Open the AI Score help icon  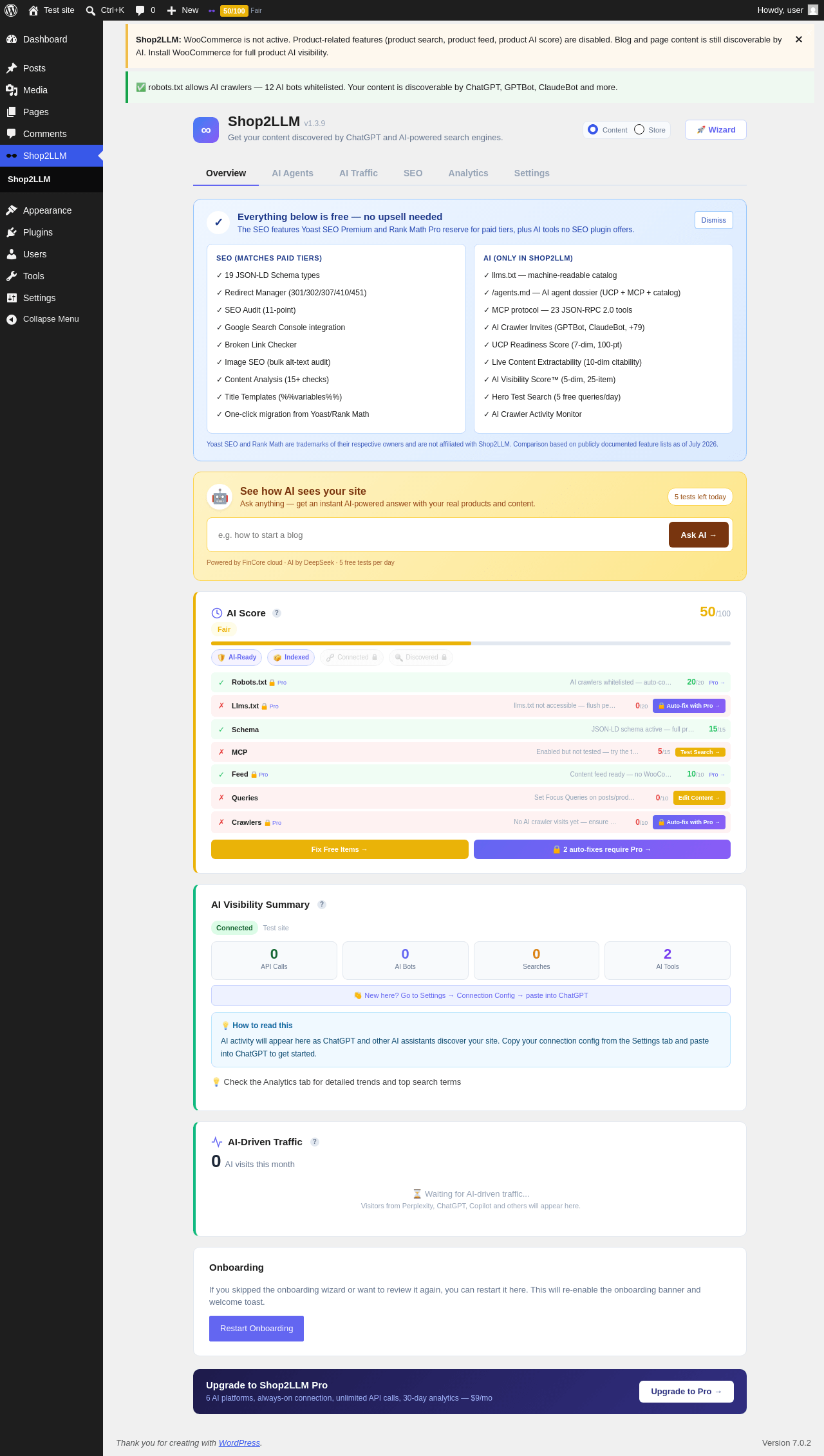[277, 613]
